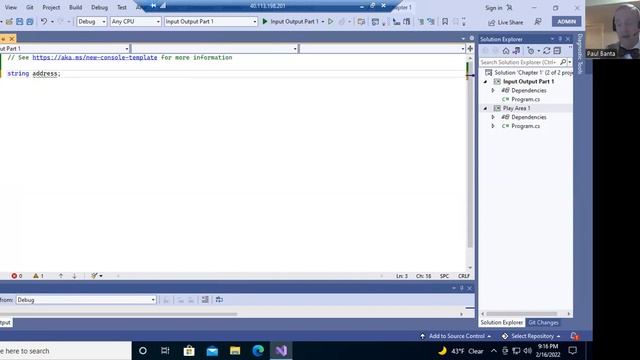The image size is (640, 360).
Task: Select Program.cs under Input Output Part 1
Action: coord(525,99)
